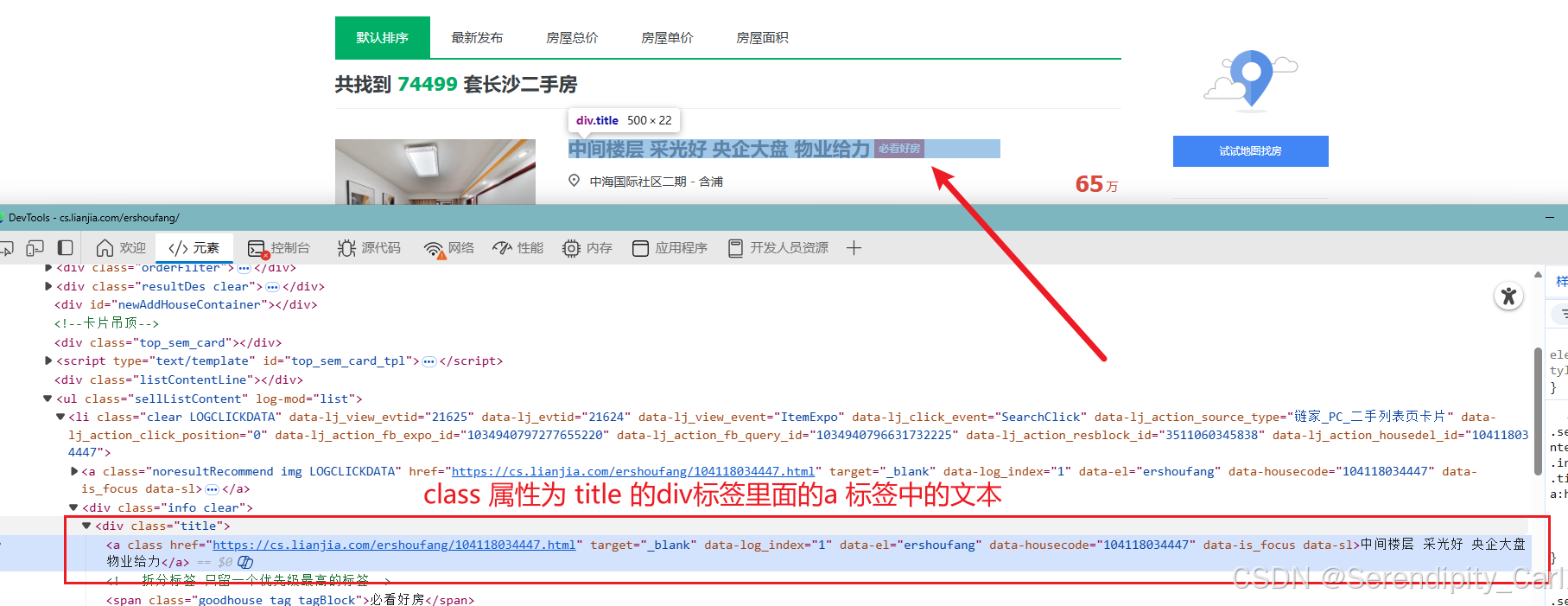Select the comment <!--卡片吊顶--> row

tap(106, 323)
